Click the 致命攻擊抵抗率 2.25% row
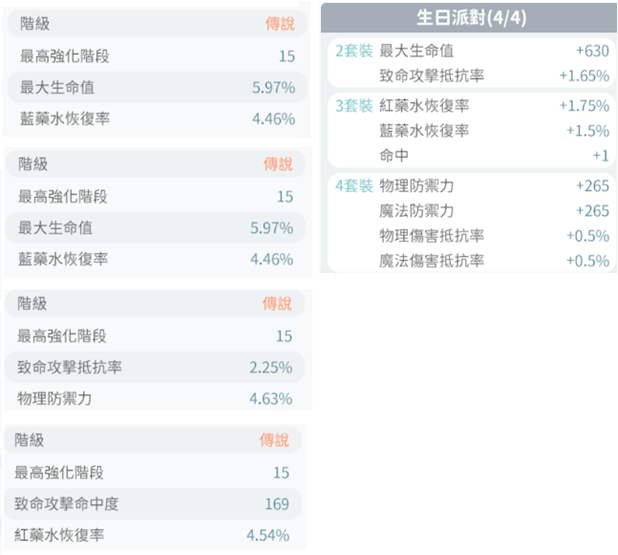 tap(154, 367)
